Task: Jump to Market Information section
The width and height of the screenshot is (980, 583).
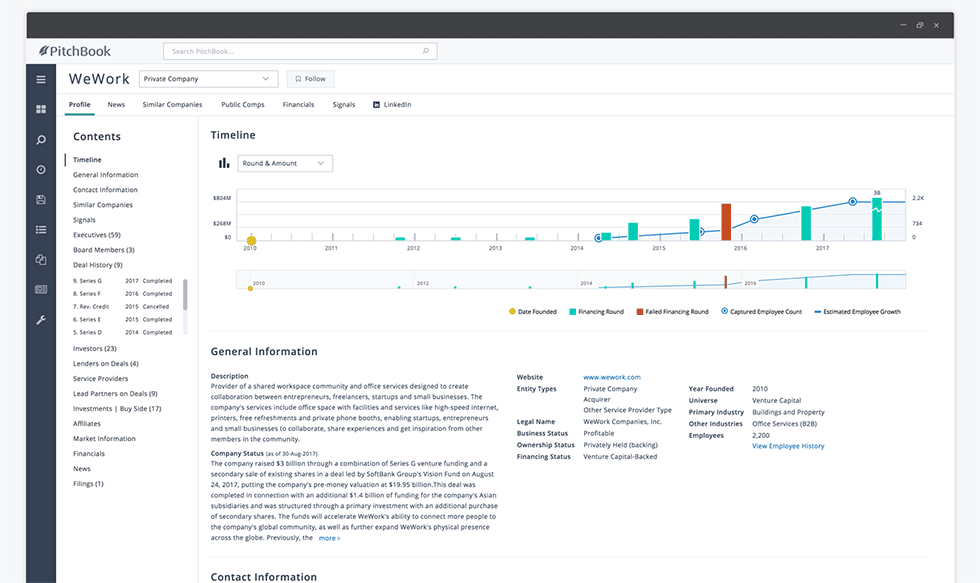Action: pos(104,439)
